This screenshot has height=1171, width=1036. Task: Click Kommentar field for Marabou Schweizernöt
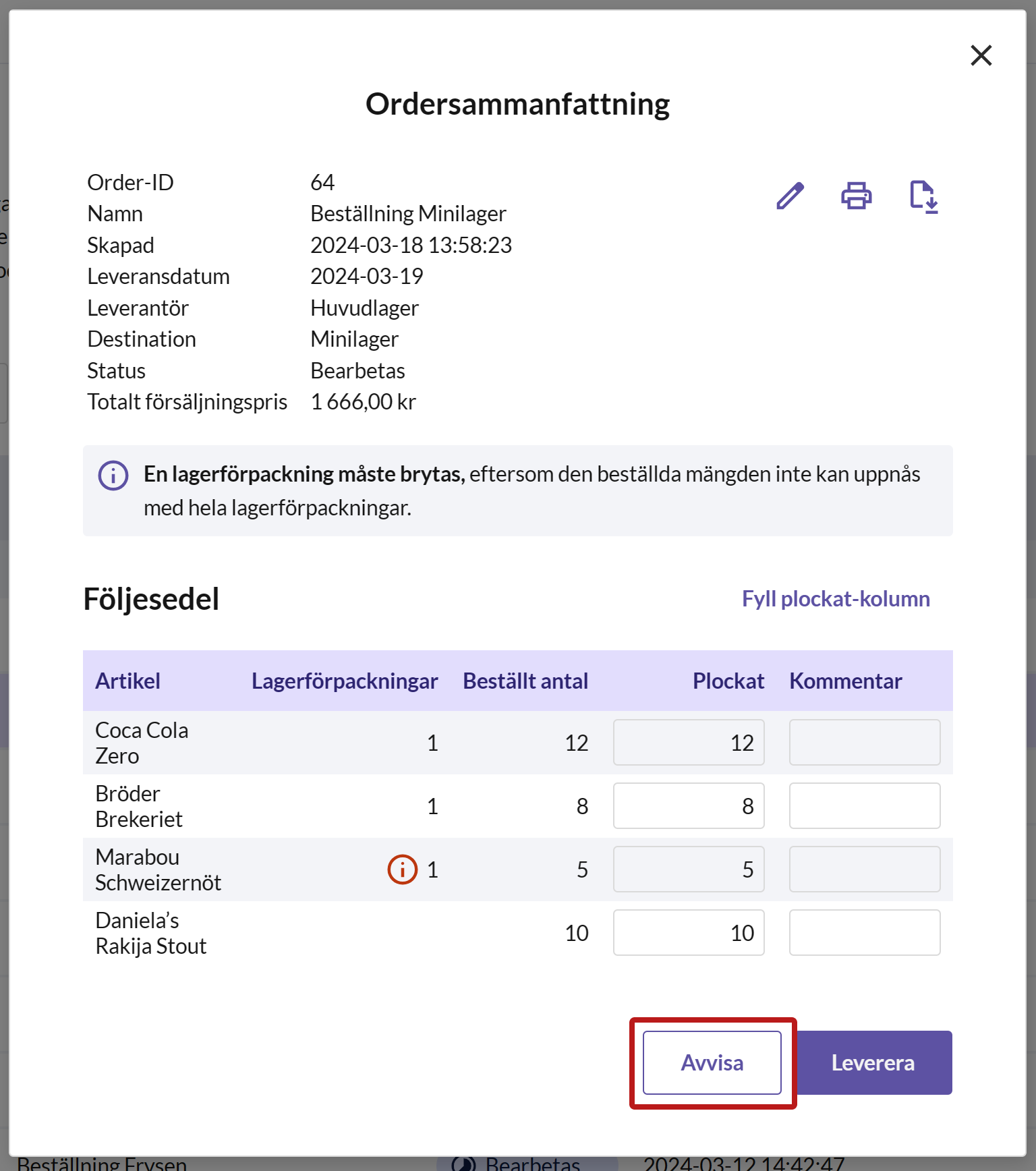[x=865, y=869]
